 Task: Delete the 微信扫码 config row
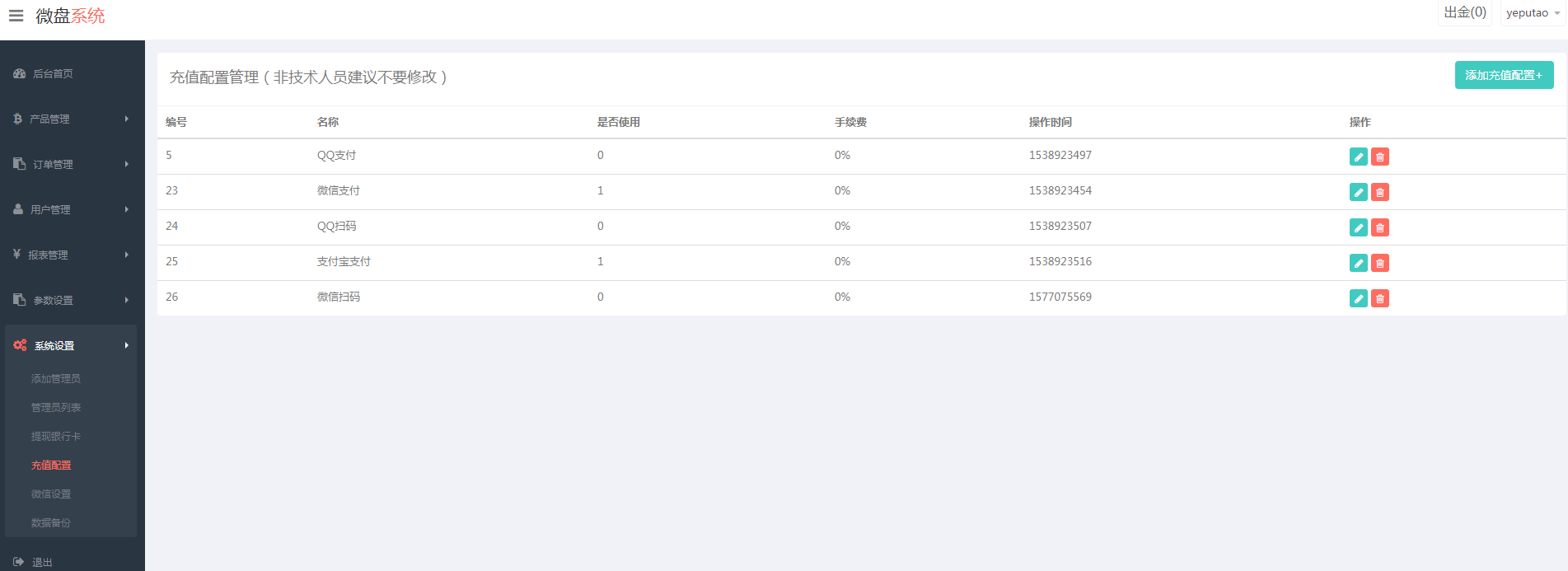point(1380,298)
